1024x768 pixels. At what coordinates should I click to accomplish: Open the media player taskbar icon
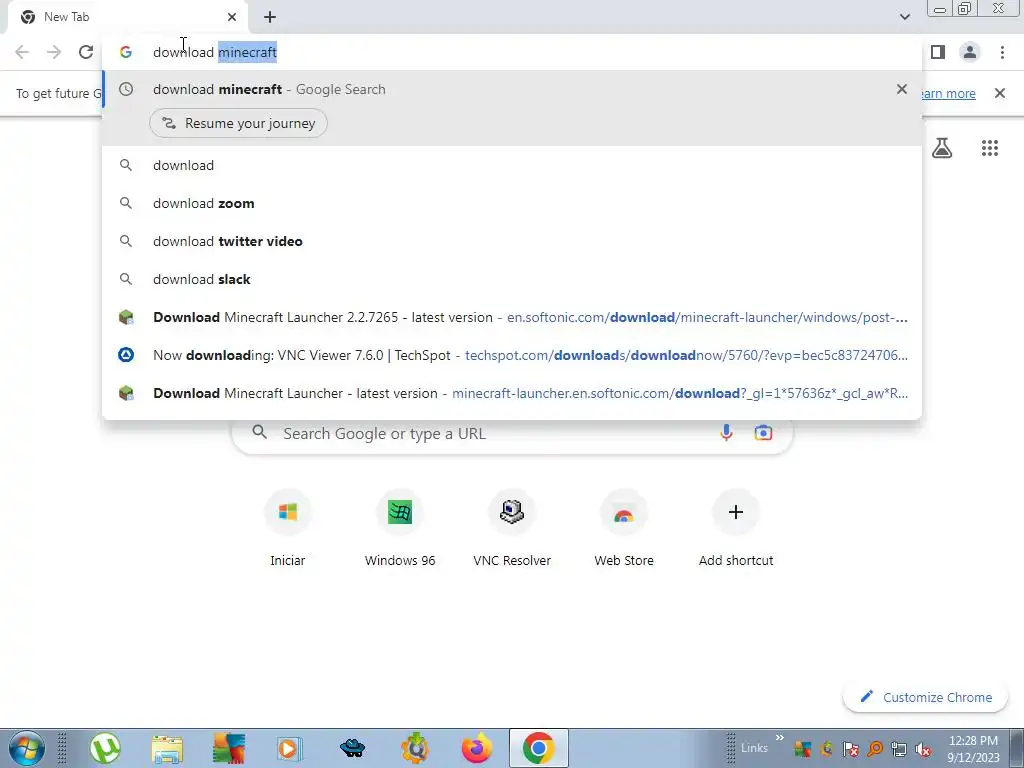[290, 748]
